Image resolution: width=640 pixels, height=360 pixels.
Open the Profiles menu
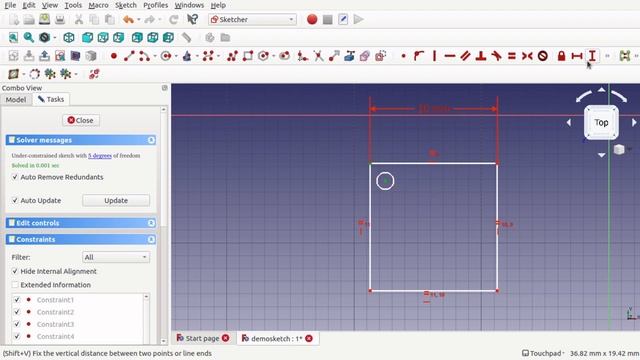[x=156, y=5]
